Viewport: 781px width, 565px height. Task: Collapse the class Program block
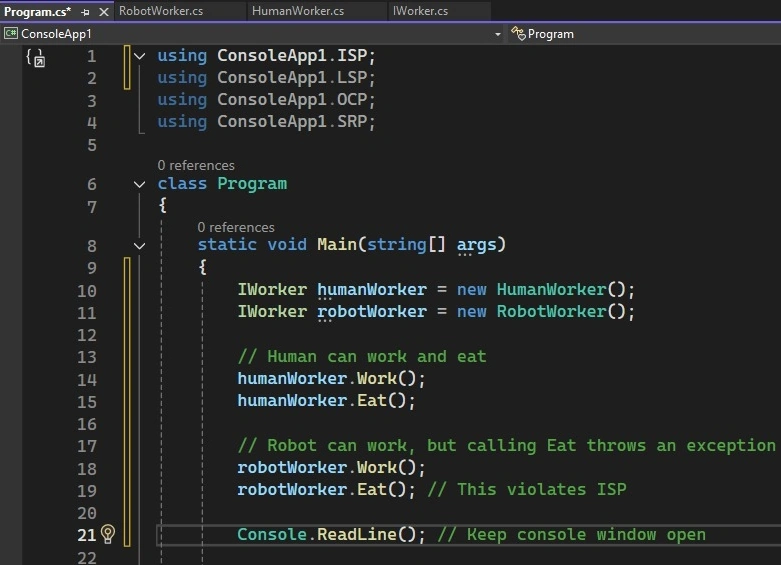tap(140, 184)
